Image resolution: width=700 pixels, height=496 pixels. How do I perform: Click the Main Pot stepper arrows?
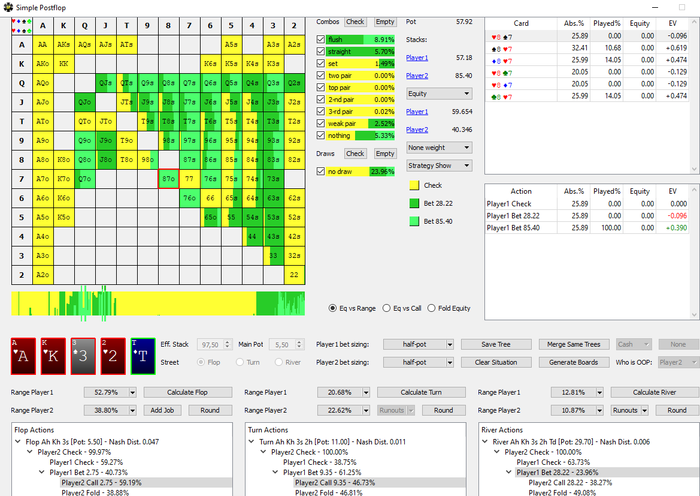pos(300,344)
